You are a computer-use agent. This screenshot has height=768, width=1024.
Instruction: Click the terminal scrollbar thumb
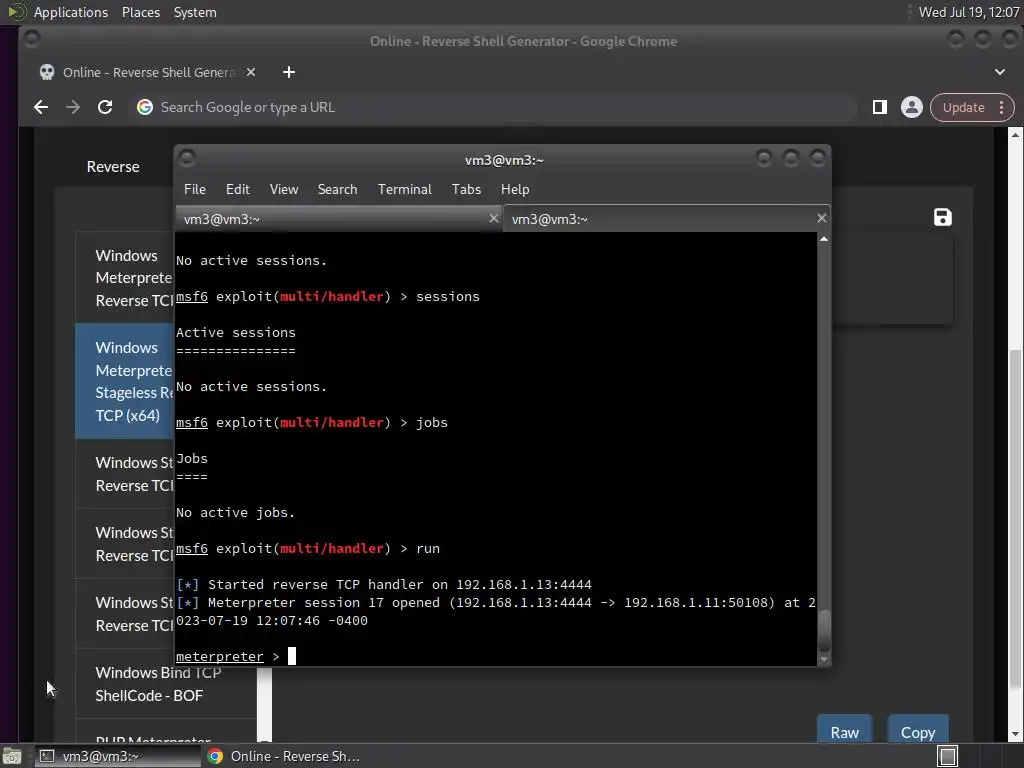[824, 630]
